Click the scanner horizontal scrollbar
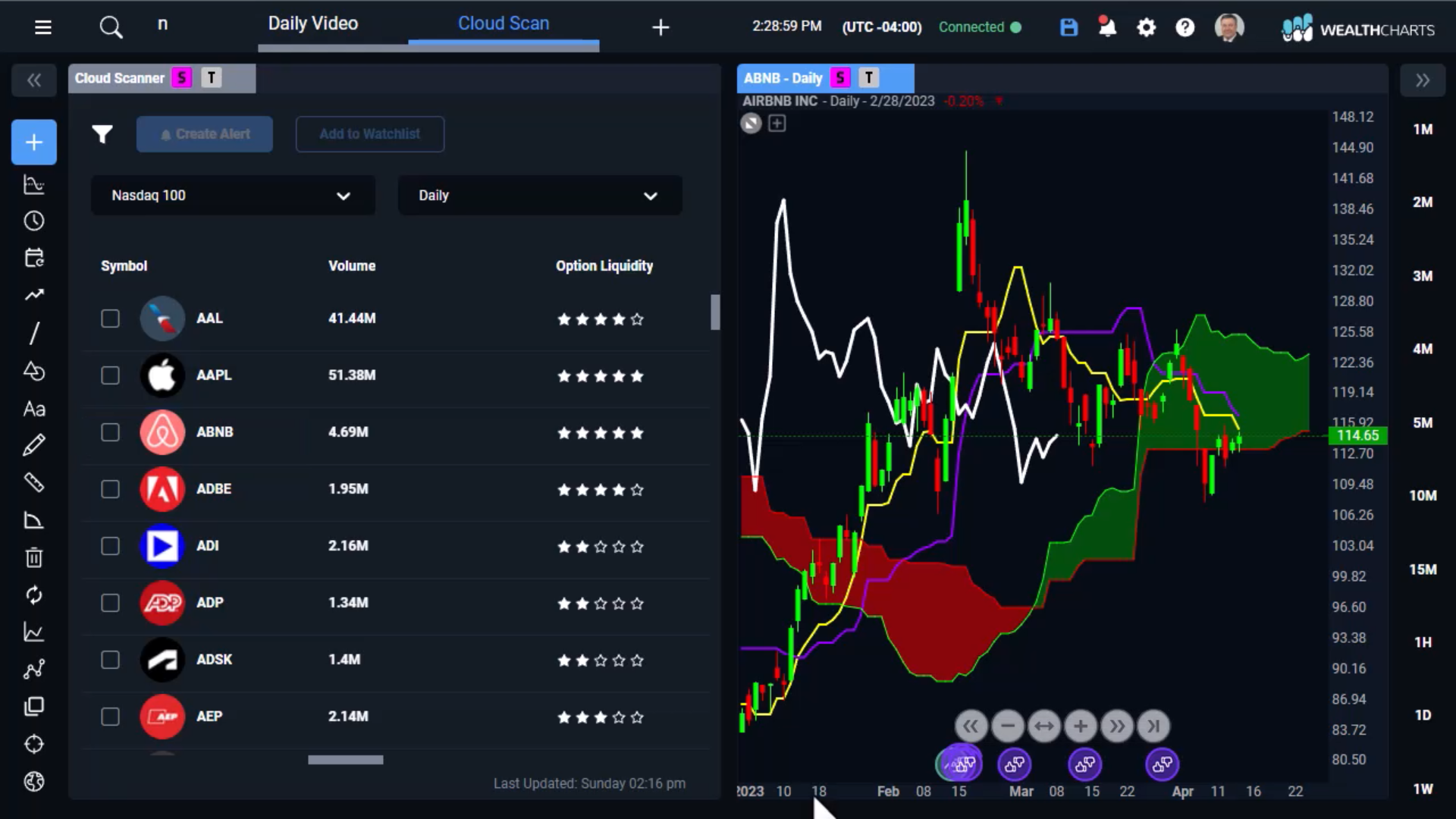Screen dimensions: 1456x819 [x=346, y=760]
